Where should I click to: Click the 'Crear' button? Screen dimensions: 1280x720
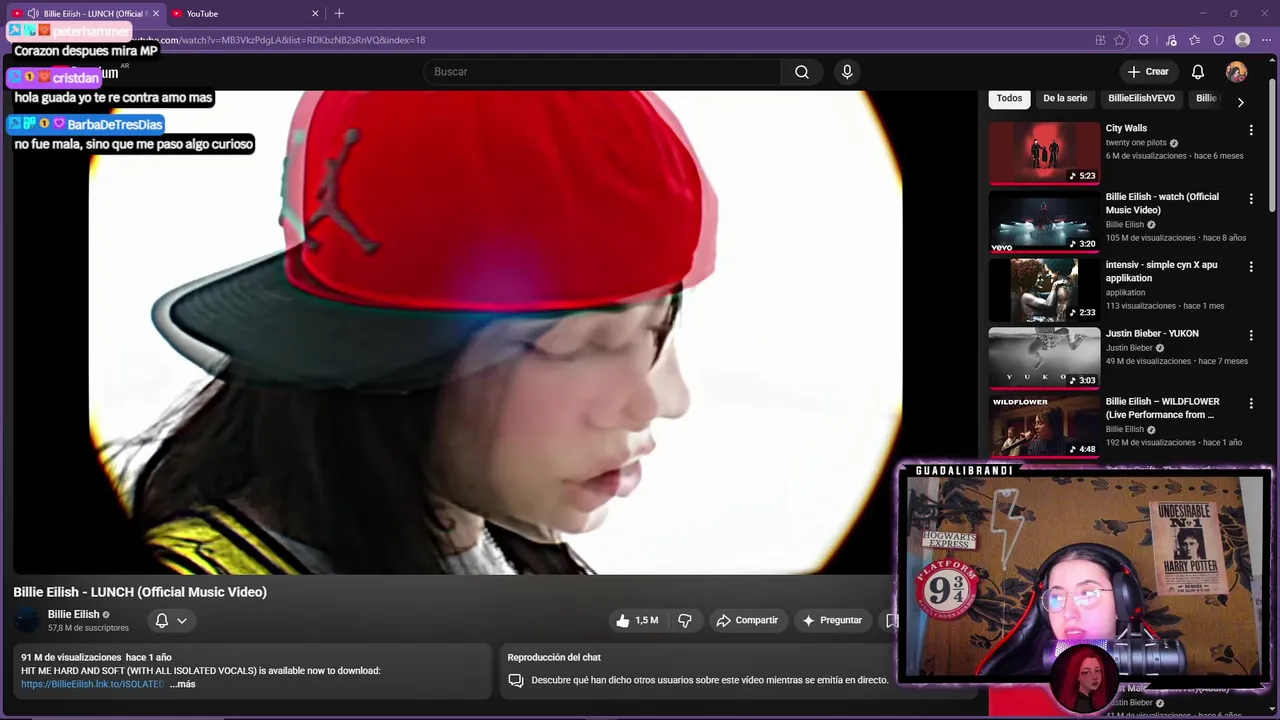[1148, 72]
